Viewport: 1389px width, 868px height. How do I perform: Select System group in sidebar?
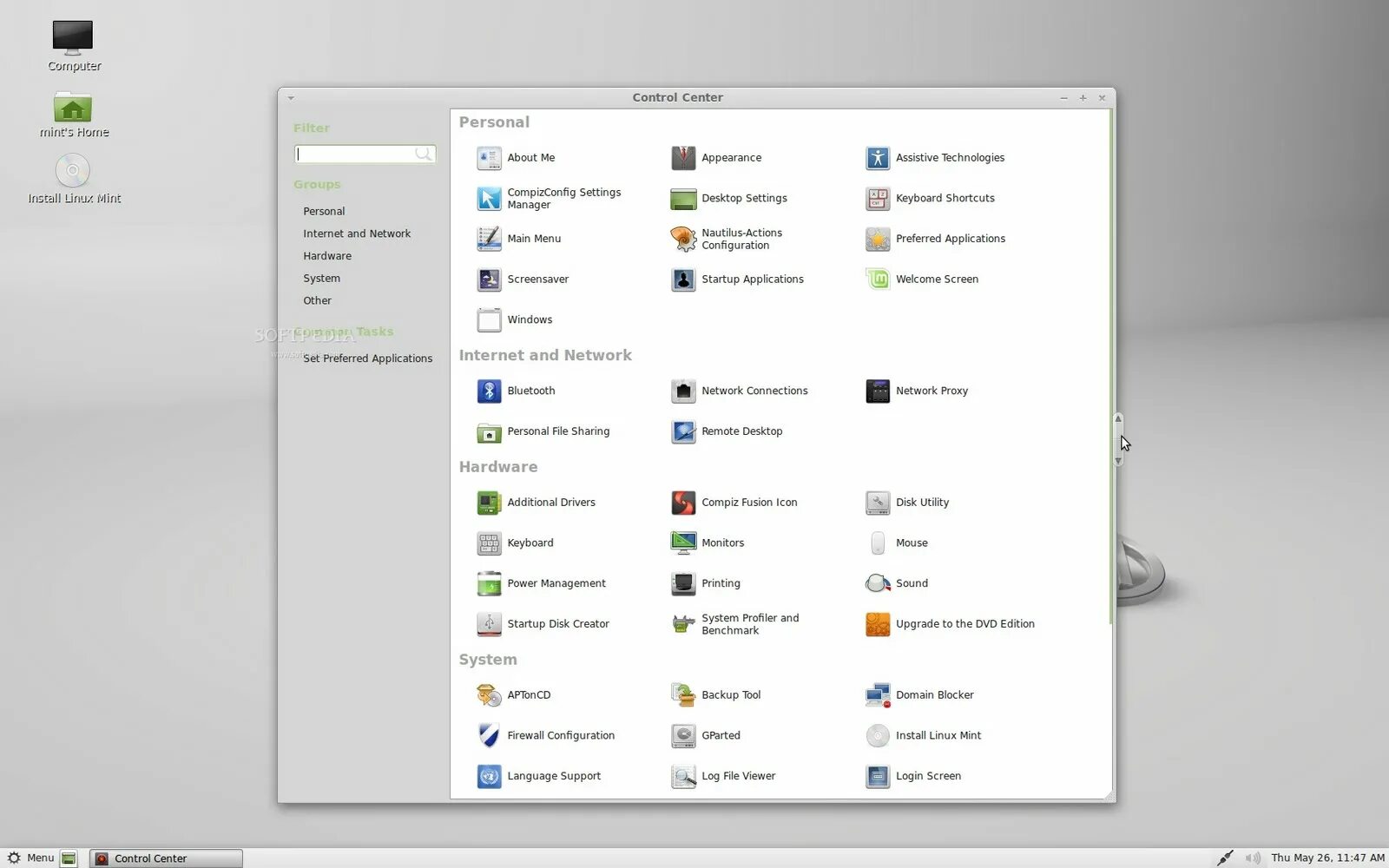pos(321,279)
